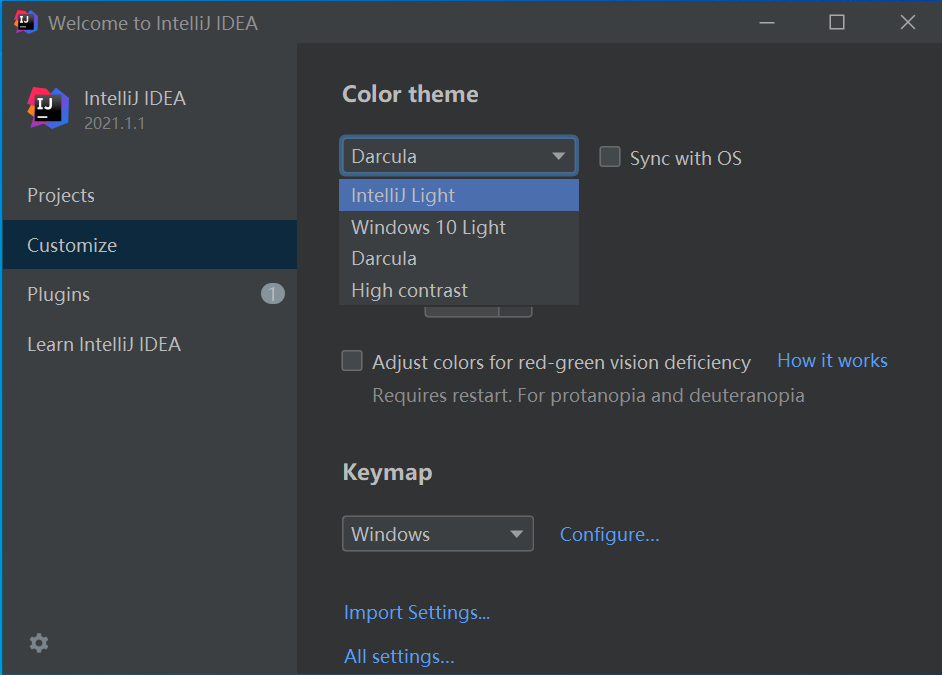
Task: Maximize the Welcome window
Action: pyautogui.click(x=837, y=23)
